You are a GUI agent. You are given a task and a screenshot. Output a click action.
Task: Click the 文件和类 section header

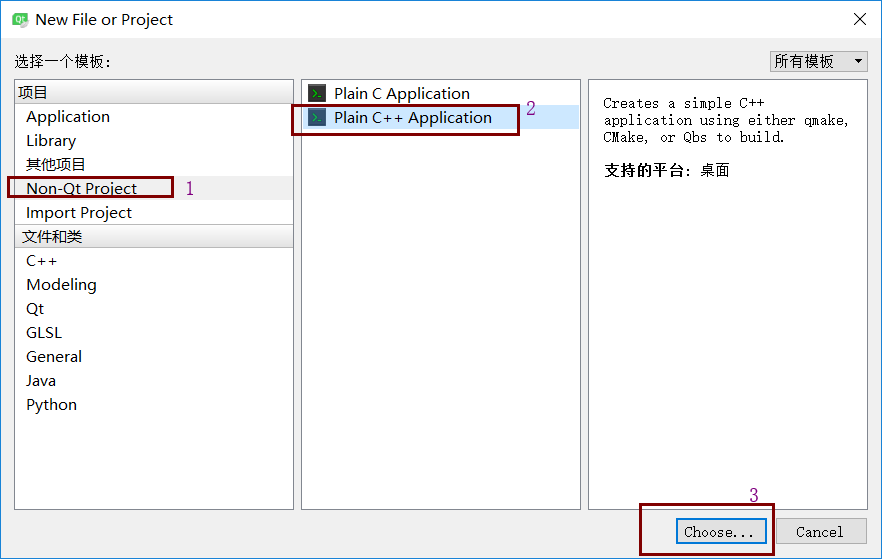[154, 237]
